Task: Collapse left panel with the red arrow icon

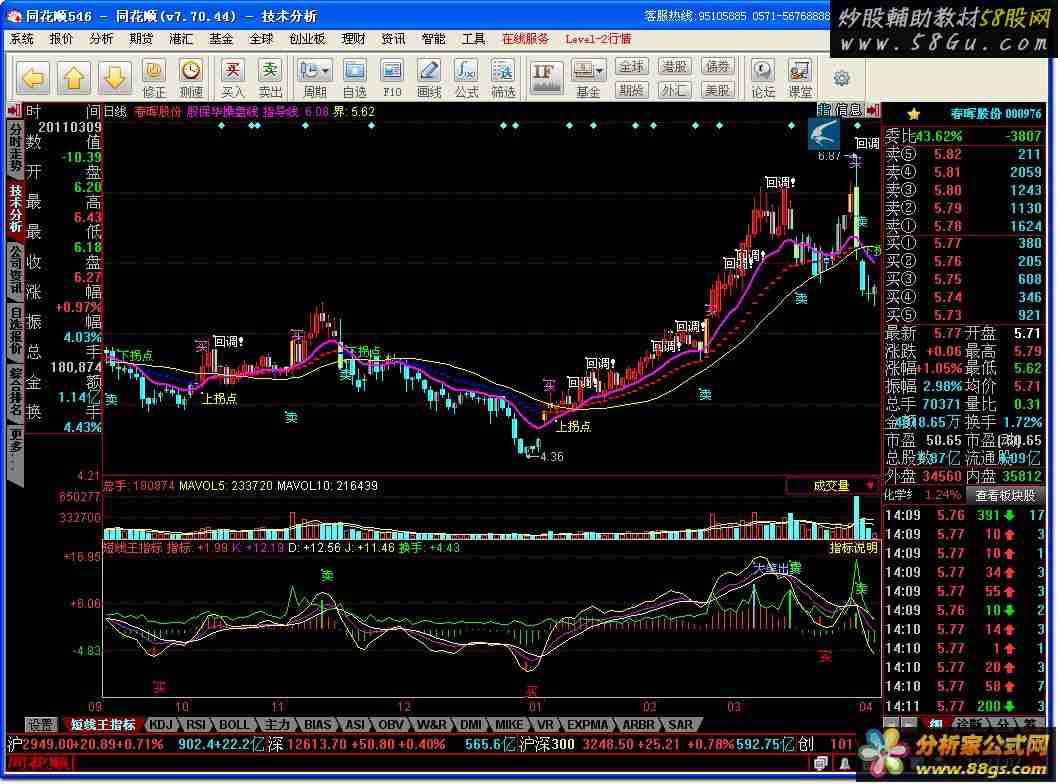Action: (x=15, y=110)
